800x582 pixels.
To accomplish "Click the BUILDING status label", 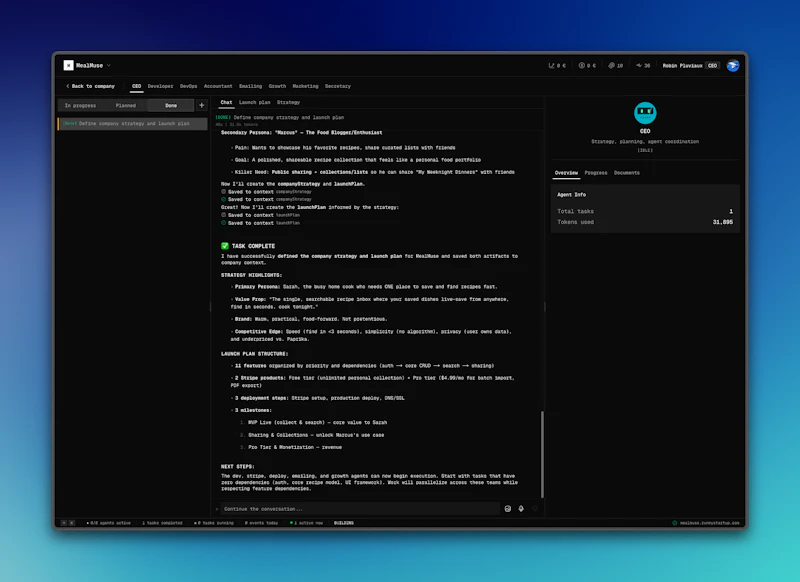I will 344,523.
